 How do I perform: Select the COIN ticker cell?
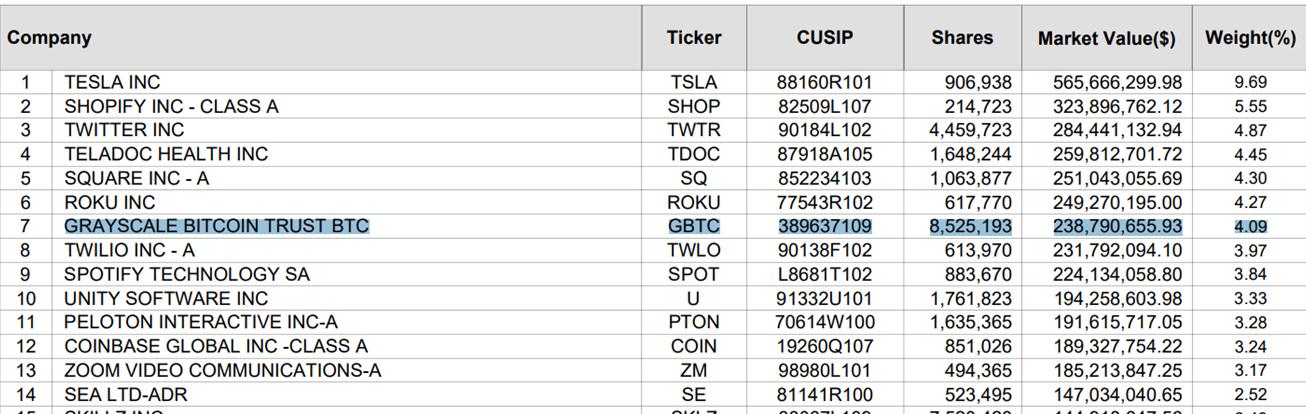[x=694, y=347]
